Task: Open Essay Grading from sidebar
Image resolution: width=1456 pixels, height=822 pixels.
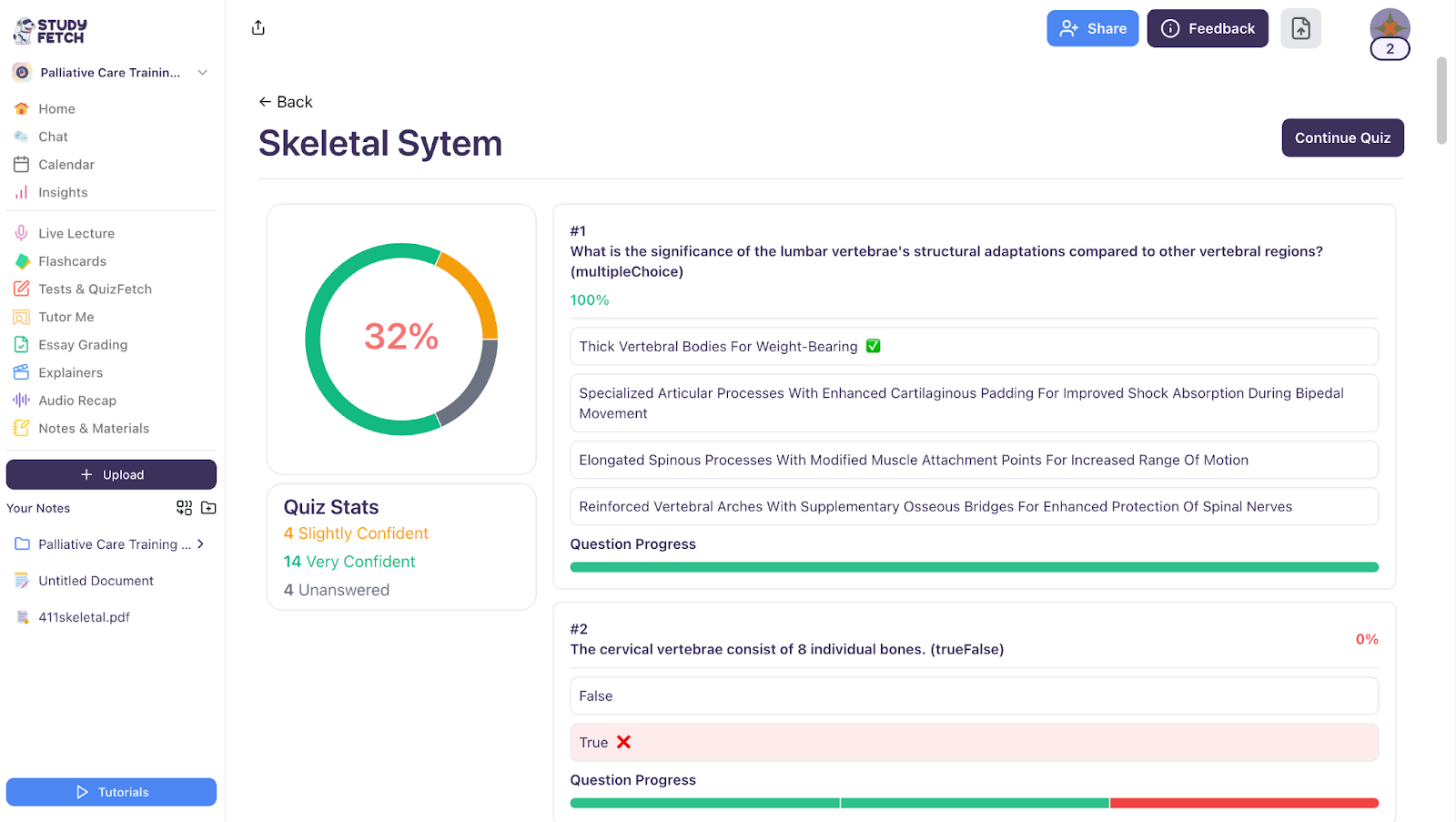Action: pos(83,344)
